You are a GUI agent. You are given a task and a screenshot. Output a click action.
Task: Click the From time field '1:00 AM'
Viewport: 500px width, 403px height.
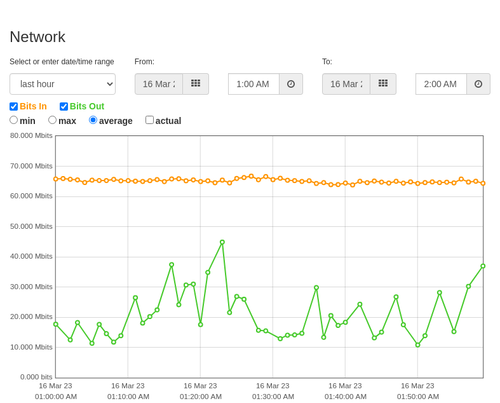point(254,84)
